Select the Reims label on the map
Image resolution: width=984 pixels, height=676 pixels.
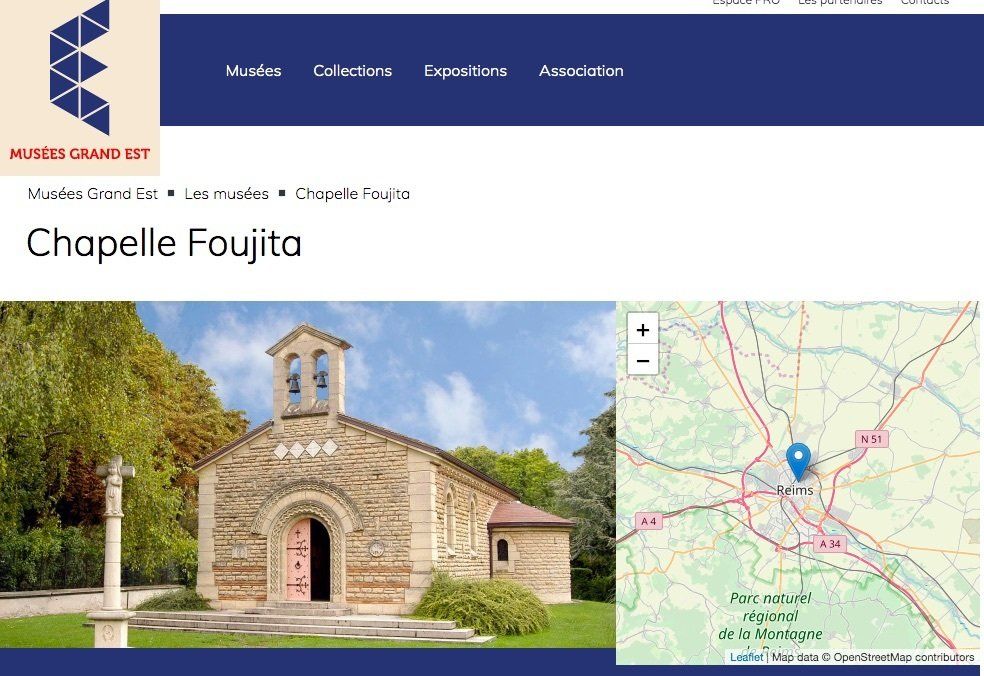pyautogui.click(x=795, y=490)
